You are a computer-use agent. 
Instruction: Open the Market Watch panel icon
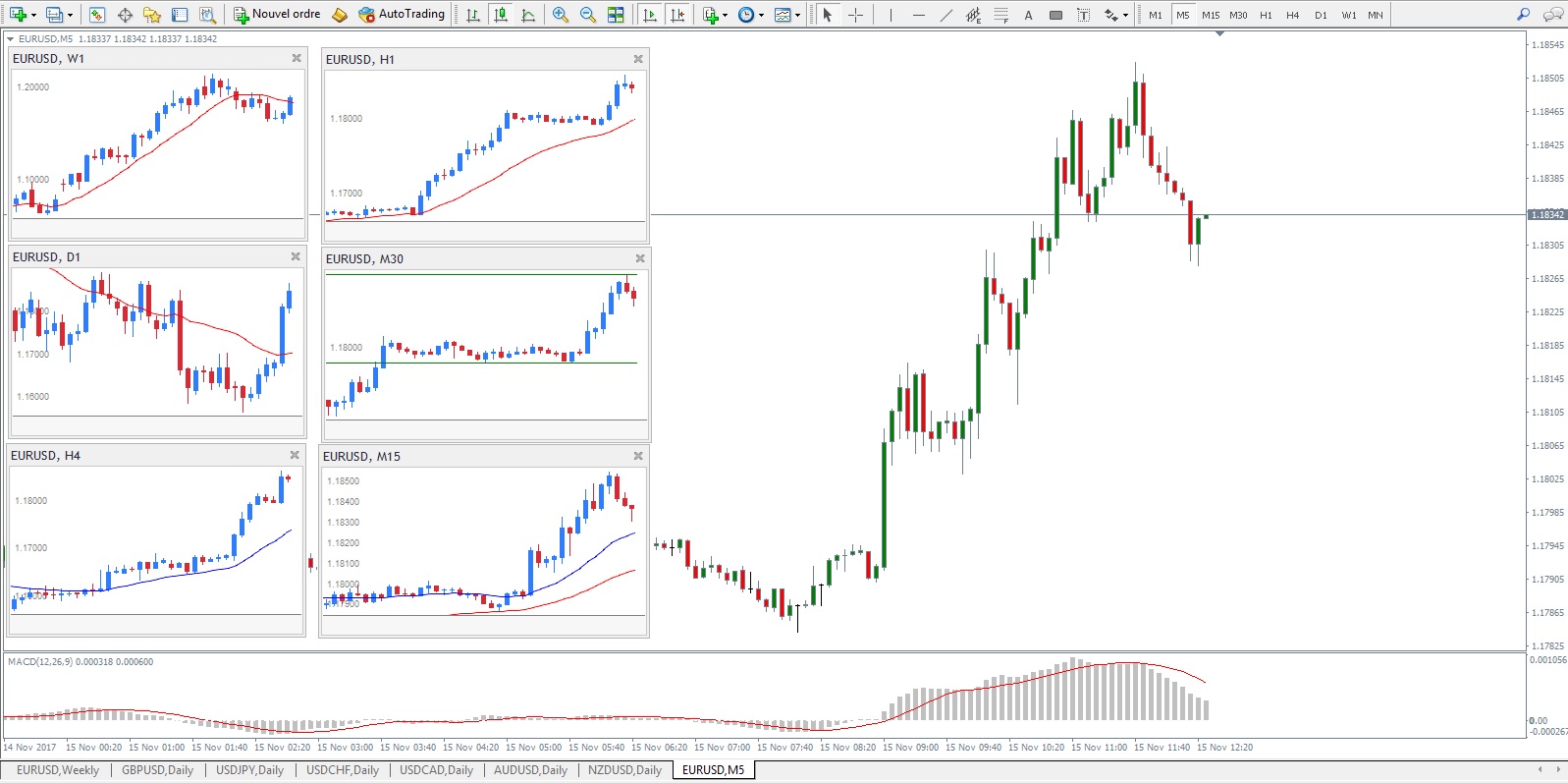97,15
